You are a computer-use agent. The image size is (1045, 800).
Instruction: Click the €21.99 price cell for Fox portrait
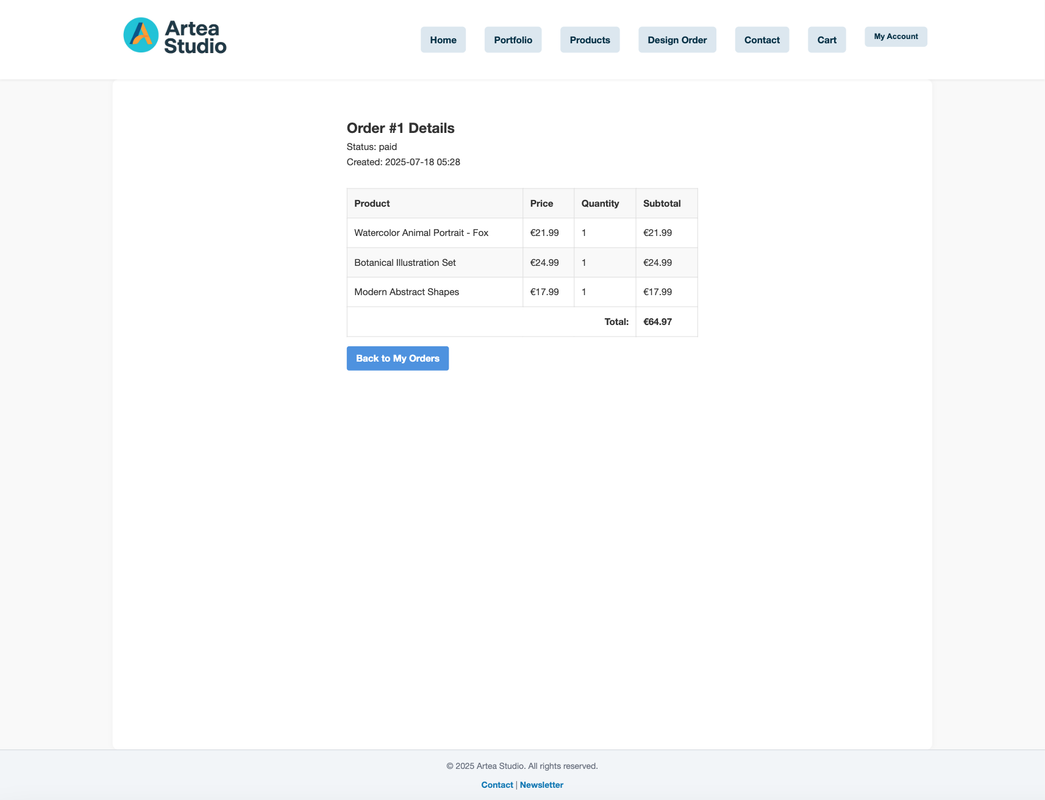(548, 233)
